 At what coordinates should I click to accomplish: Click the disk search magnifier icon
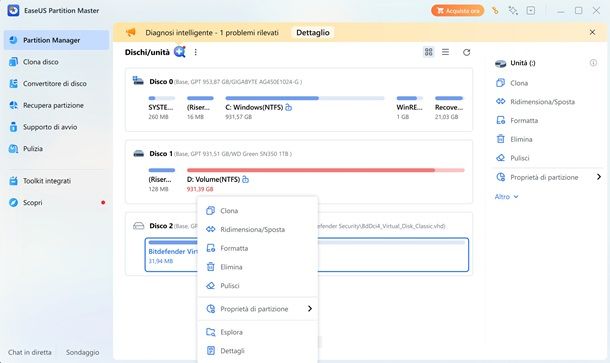coord(180,52)
